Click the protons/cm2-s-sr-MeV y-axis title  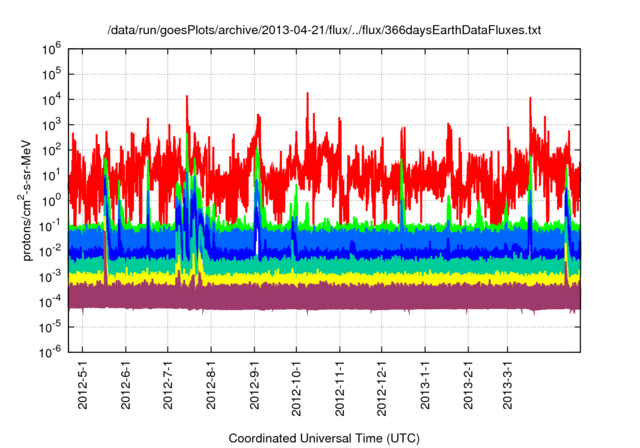tap(25, 200)
